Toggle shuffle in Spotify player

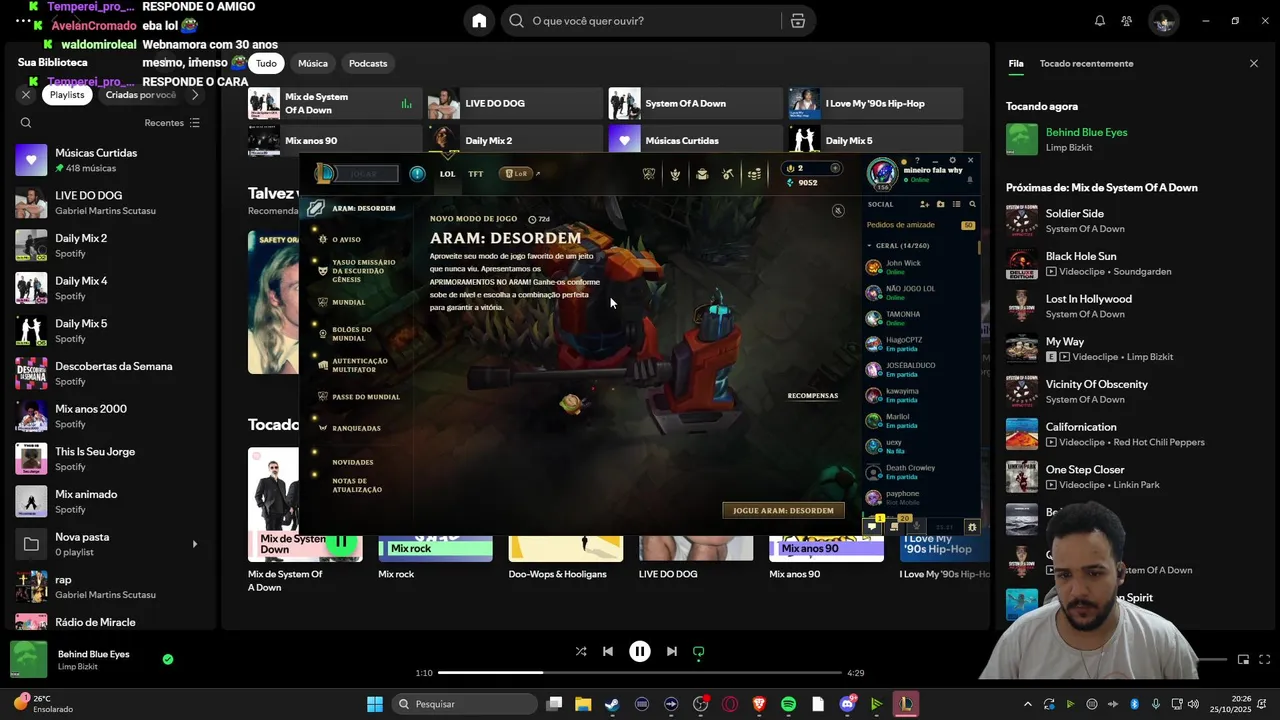581,651
